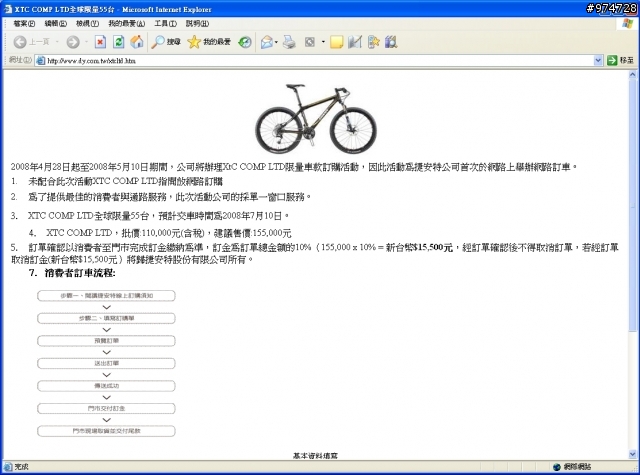Click the Go (移至) green arrow button
Screen dimensions: 640x475
pyautogui.click(x=620, y=60)
